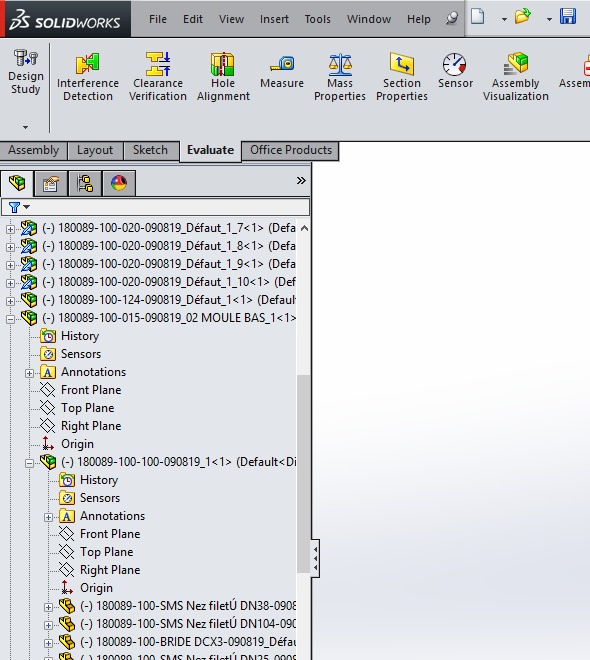
Task: Open the File menu
Action: 158,19
